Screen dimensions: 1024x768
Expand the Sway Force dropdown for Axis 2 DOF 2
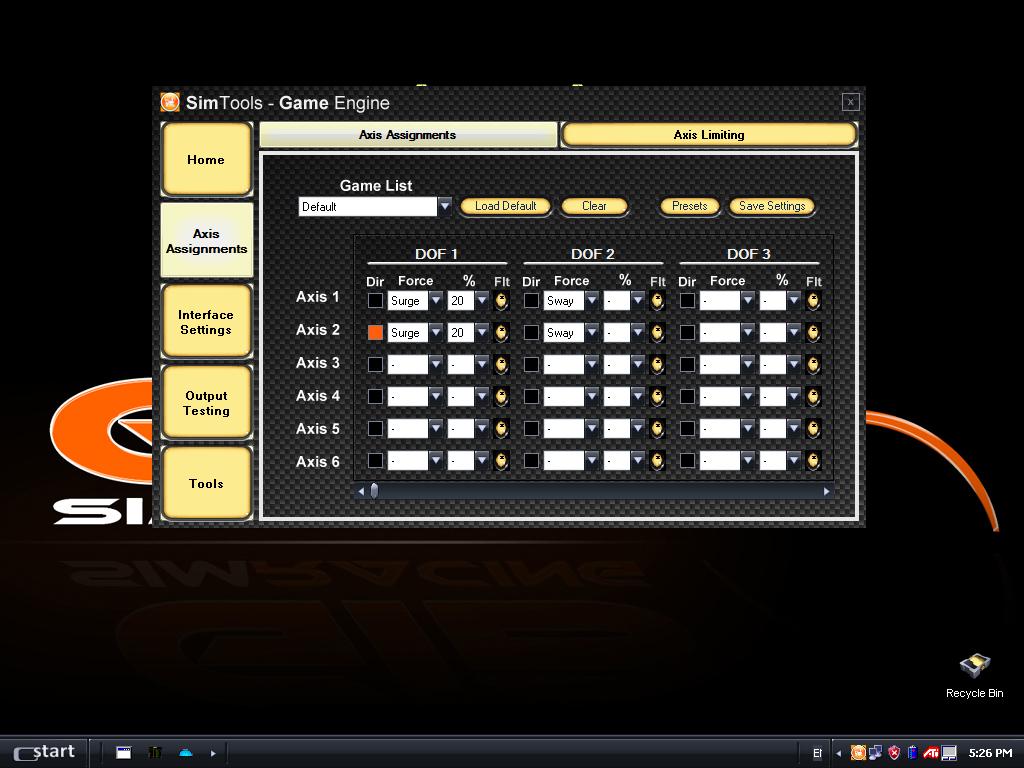[592, 332]
